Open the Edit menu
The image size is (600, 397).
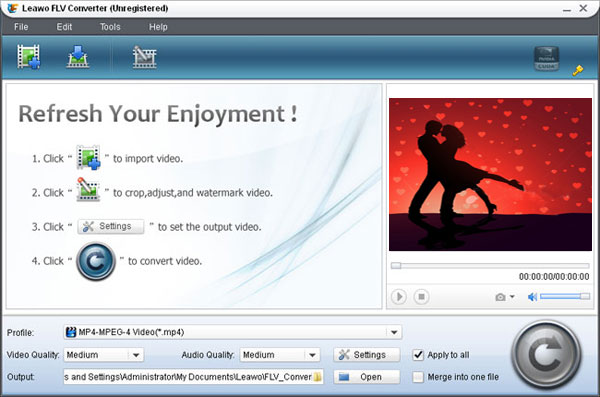coord(64,27)
